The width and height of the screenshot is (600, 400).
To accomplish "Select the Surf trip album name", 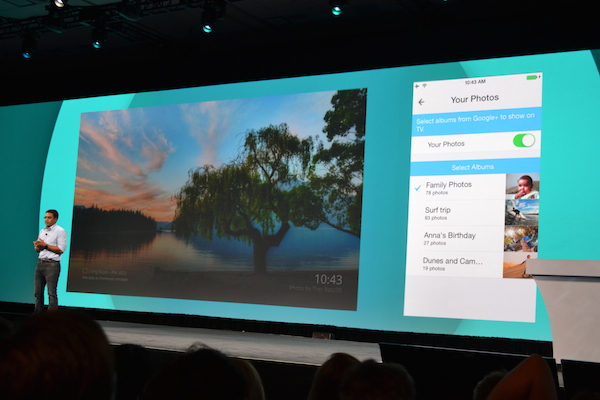I will coord(438,210).
